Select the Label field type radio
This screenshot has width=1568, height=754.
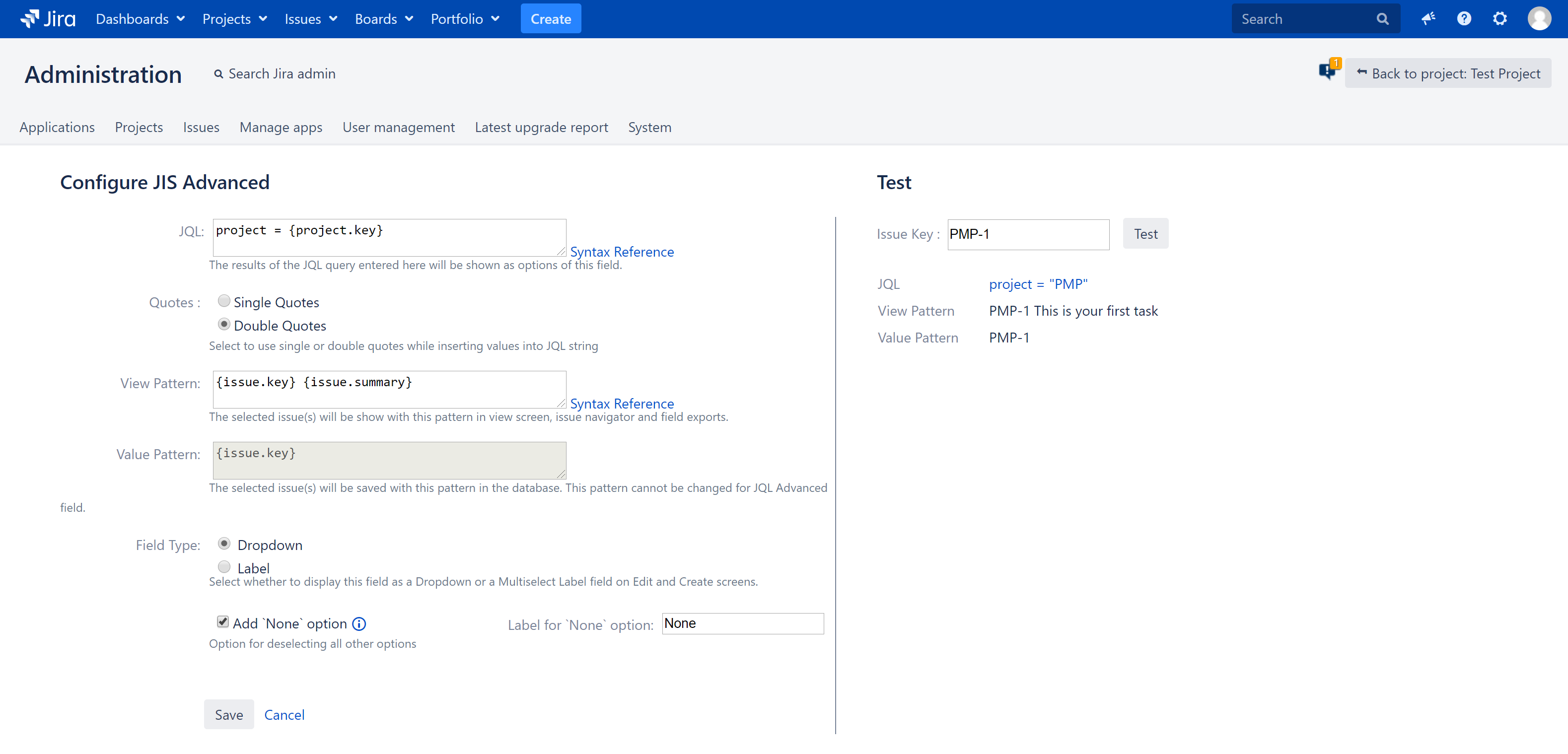pos(224,566)
